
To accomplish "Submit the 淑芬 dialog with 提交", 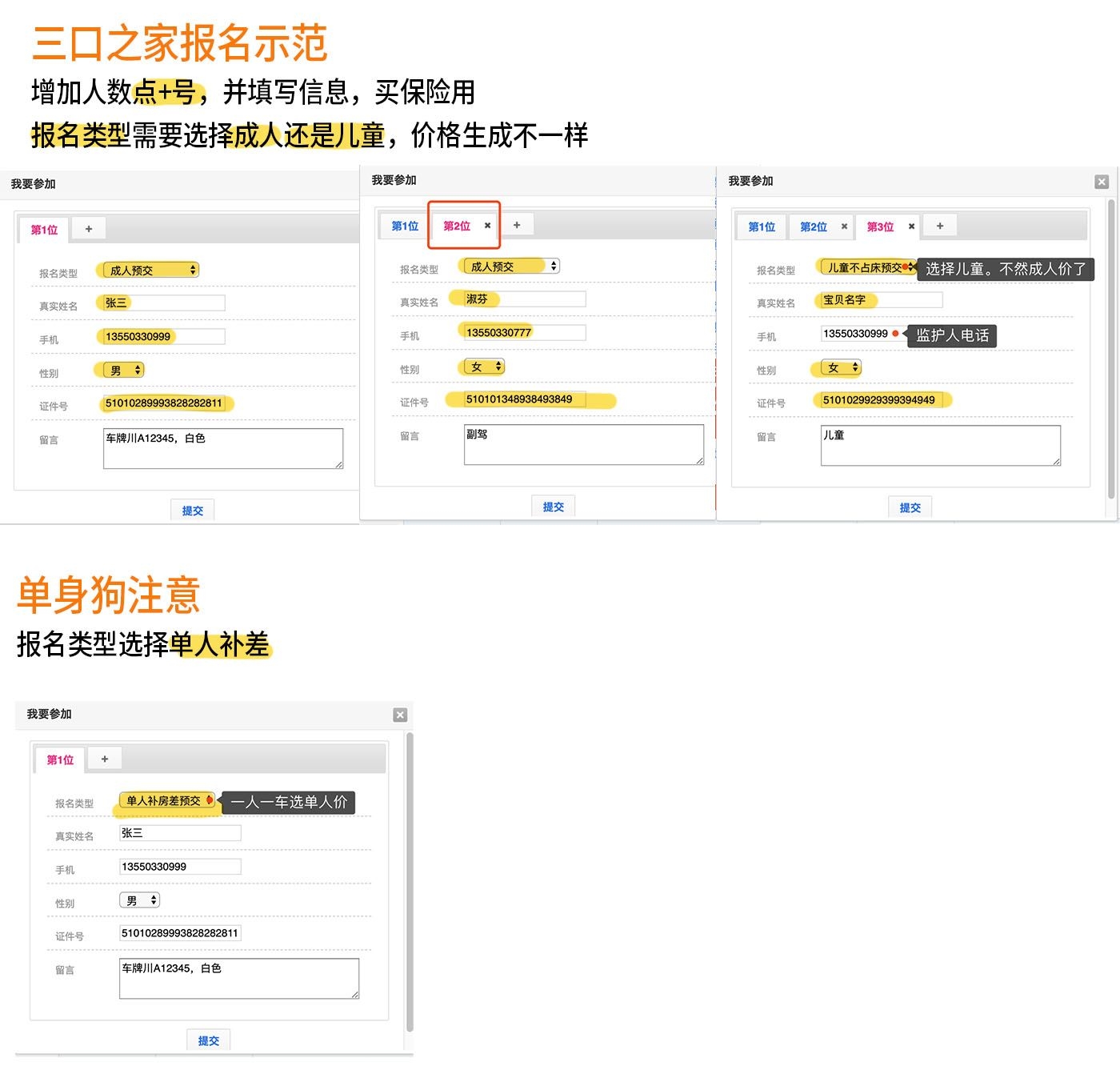I will coord(554,507).
